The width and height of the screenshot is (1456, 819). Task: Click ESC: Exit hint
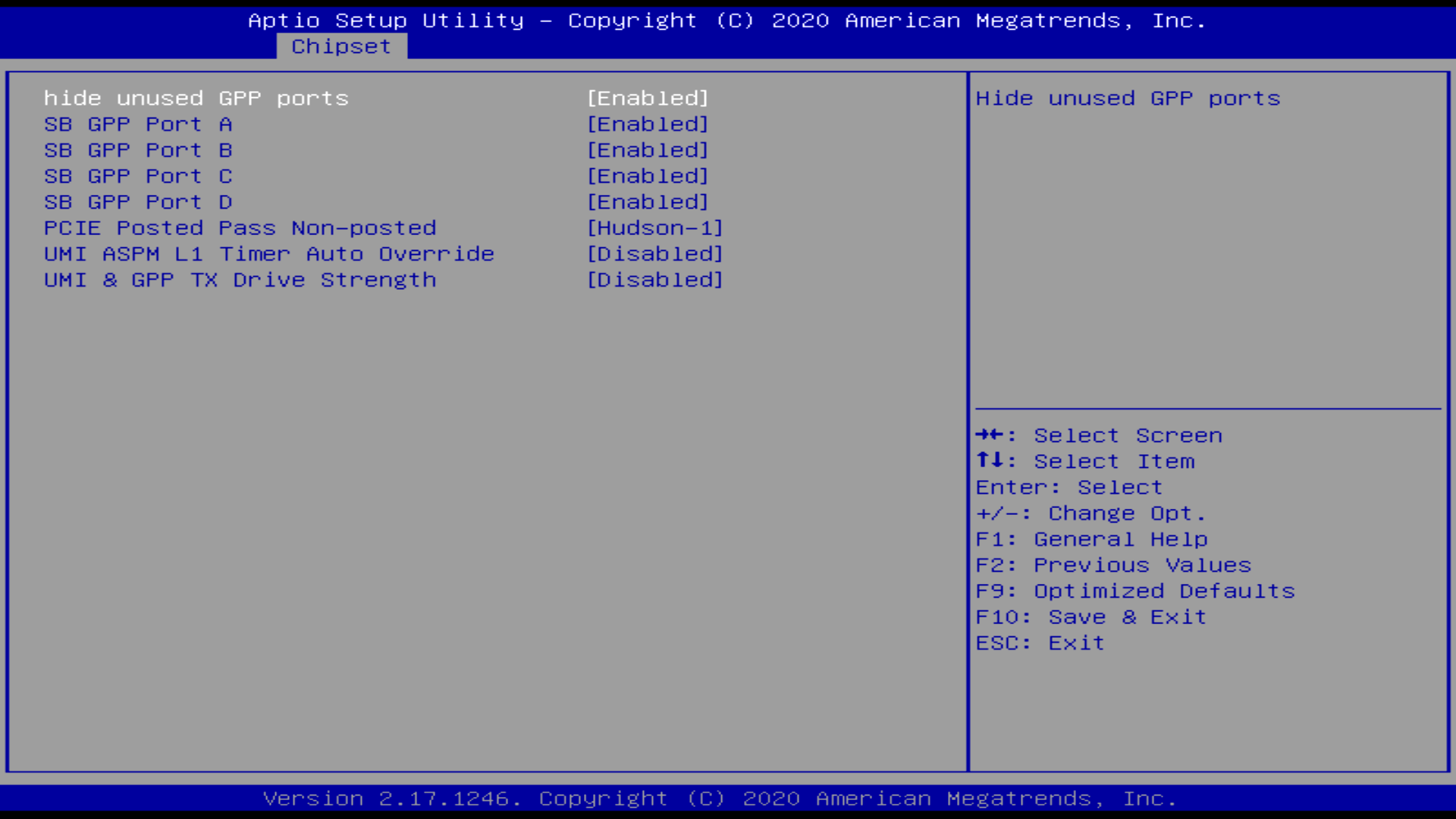coord(1039,643)
